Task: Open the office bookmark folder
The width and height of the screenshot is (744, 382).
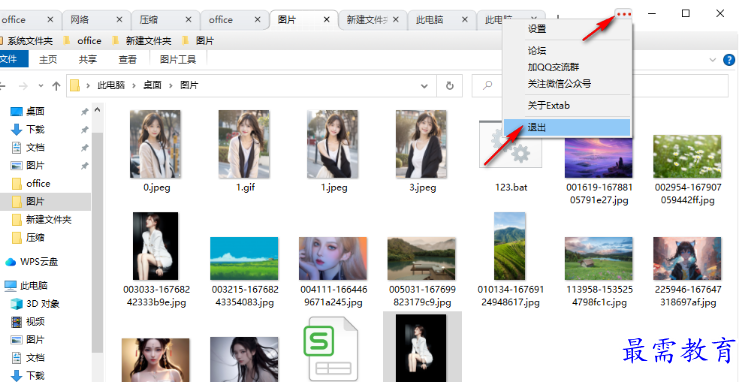Action: [82, 41]
